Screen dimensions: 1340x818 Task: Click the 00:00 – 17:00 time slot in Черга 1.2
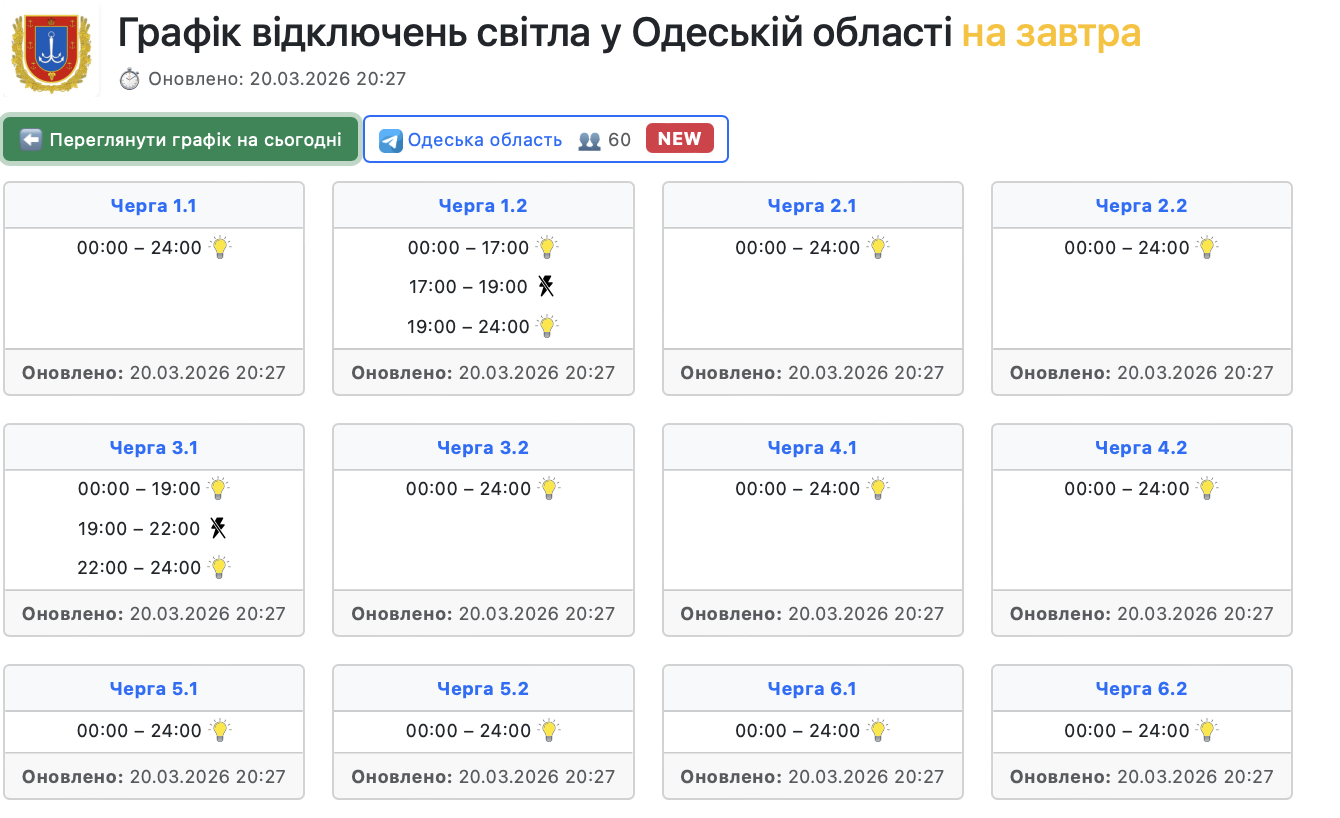pyautogui.click(x=468, y=247)
